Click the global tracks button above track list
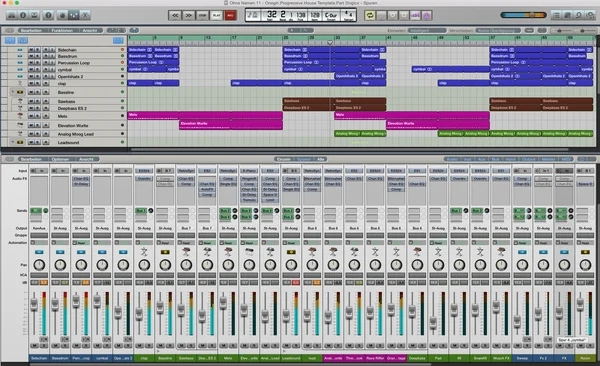600x366 pixels. [118, 40]
